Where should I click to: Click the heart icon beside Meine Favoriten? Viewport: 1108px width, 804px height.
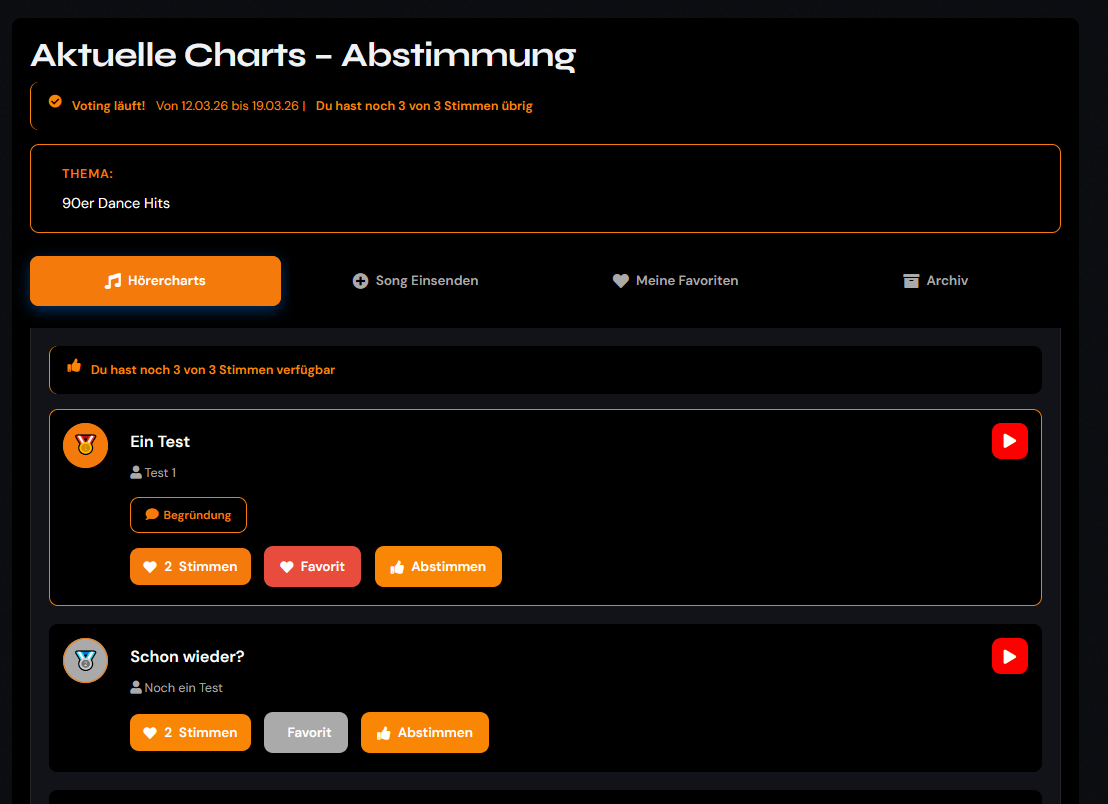coord(620,281)
